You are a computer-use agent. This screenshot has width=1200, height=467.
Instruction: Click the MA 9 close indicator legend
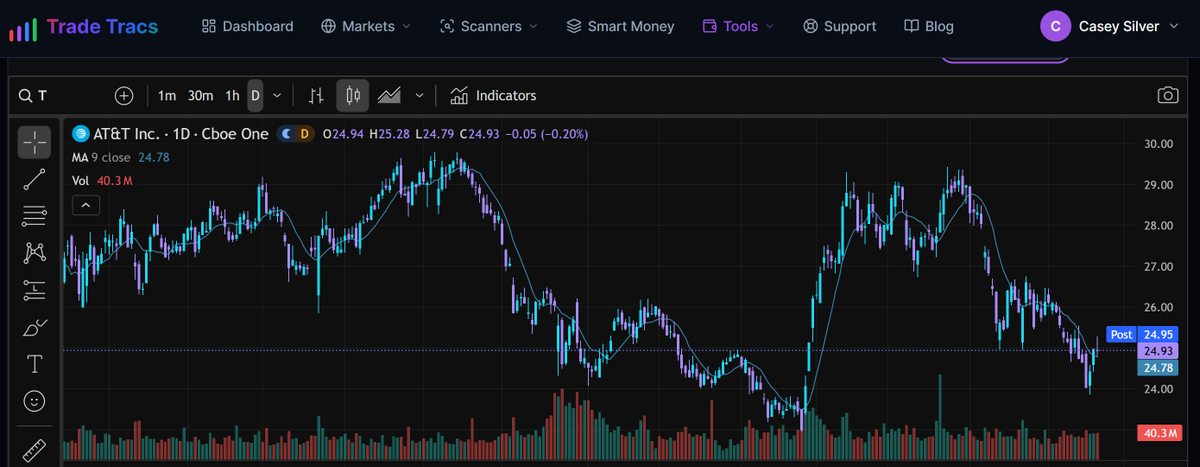point(120,157)
